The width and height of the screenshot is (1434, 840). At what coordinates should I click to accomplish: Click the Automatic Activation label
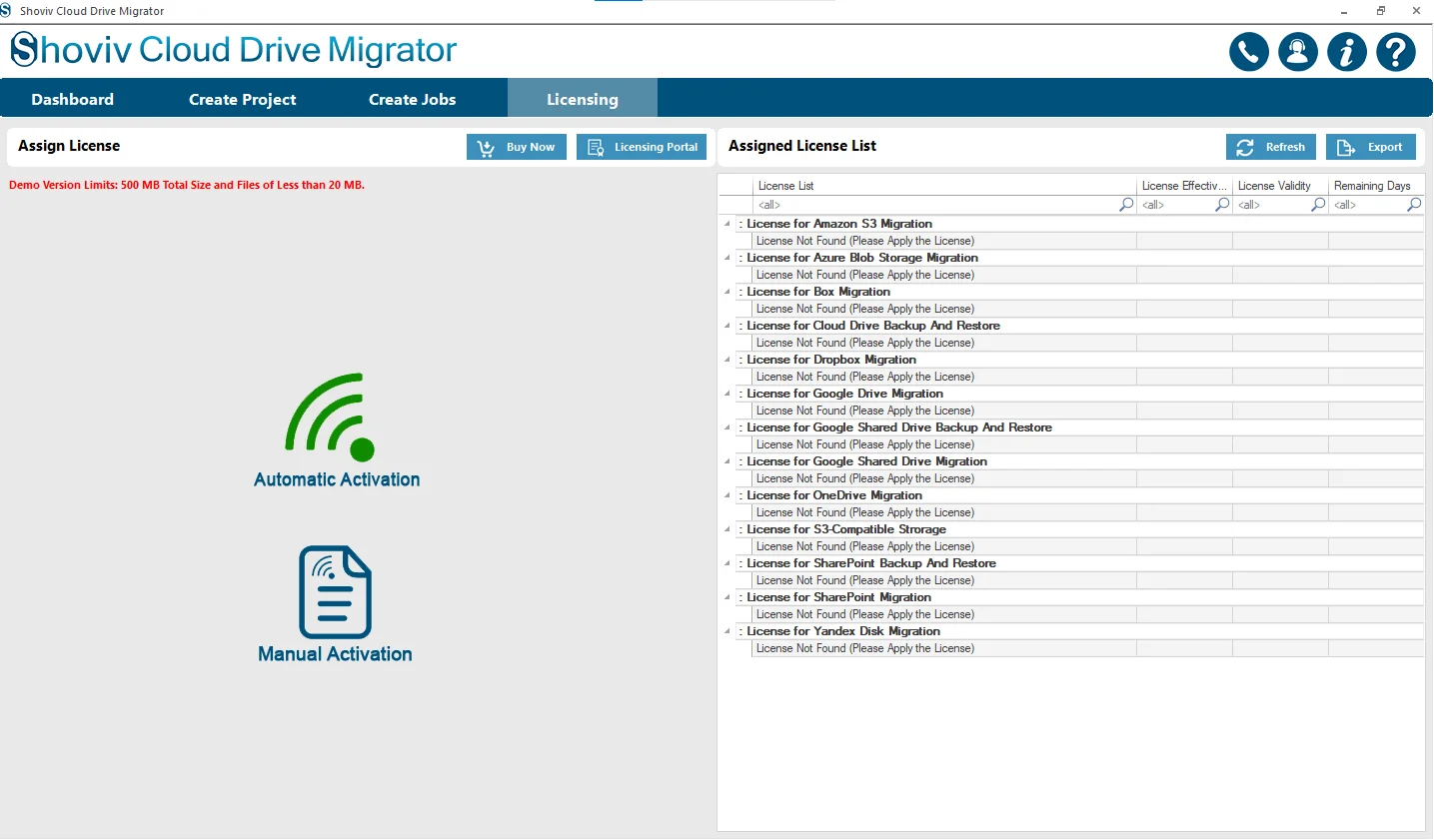click(337, 479)
